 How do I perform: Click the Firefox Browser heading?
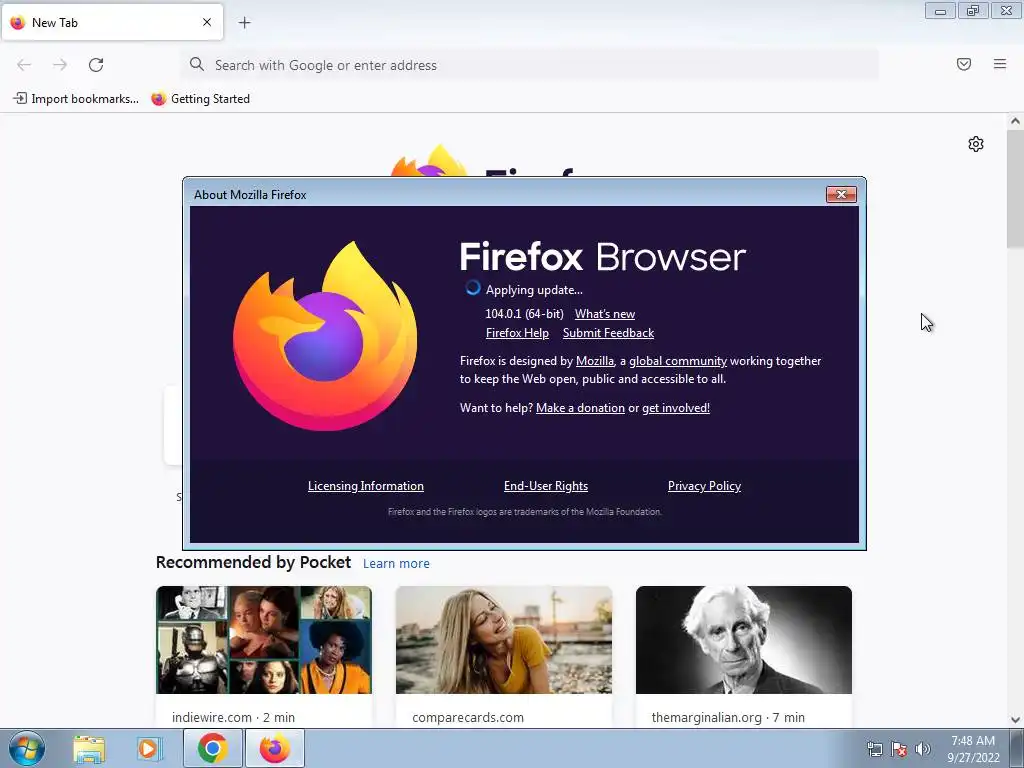point(603,257)
